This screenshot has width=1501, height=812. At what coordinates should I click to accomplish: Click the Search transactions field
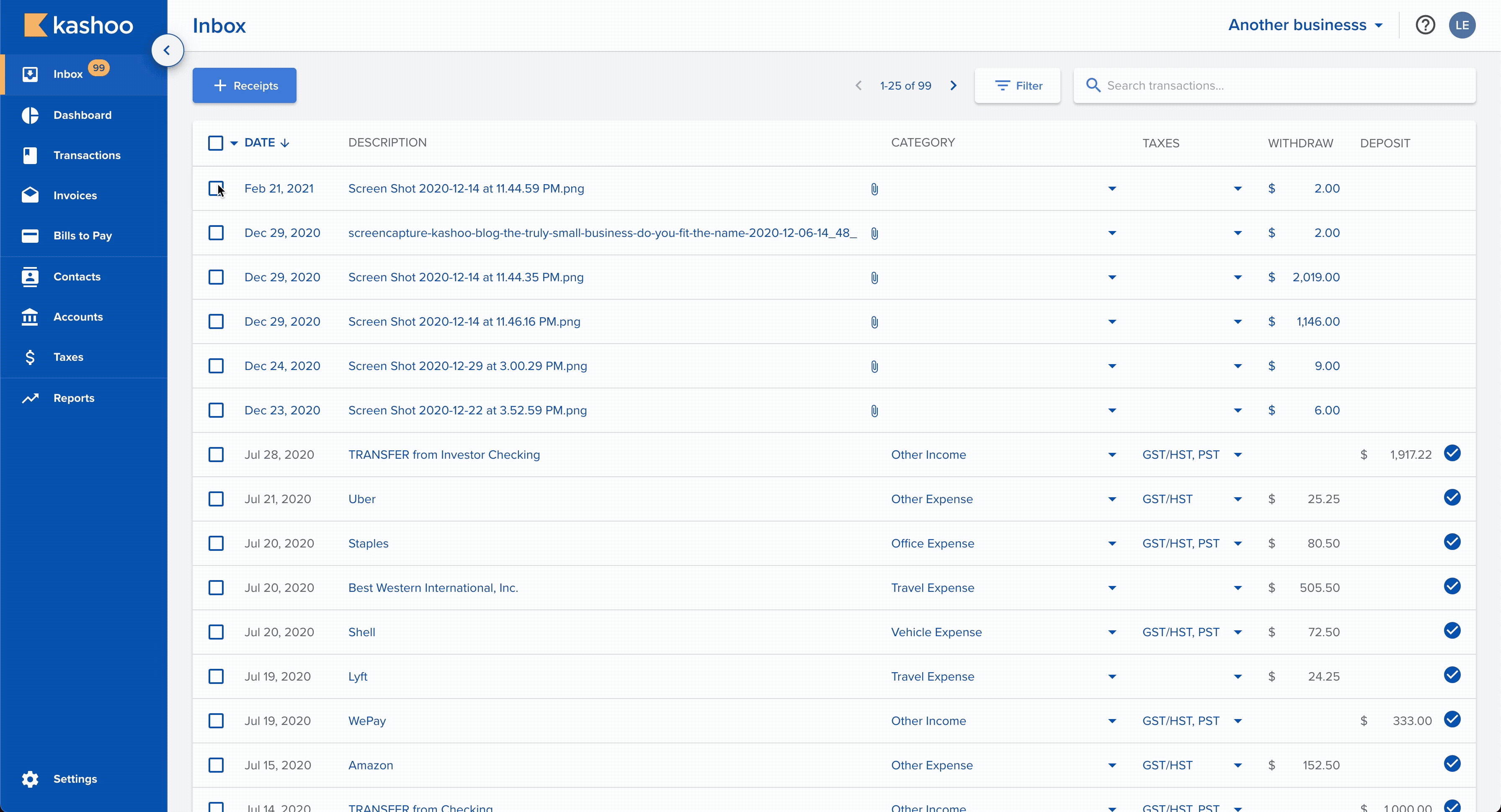click(x=1274, y=86)
